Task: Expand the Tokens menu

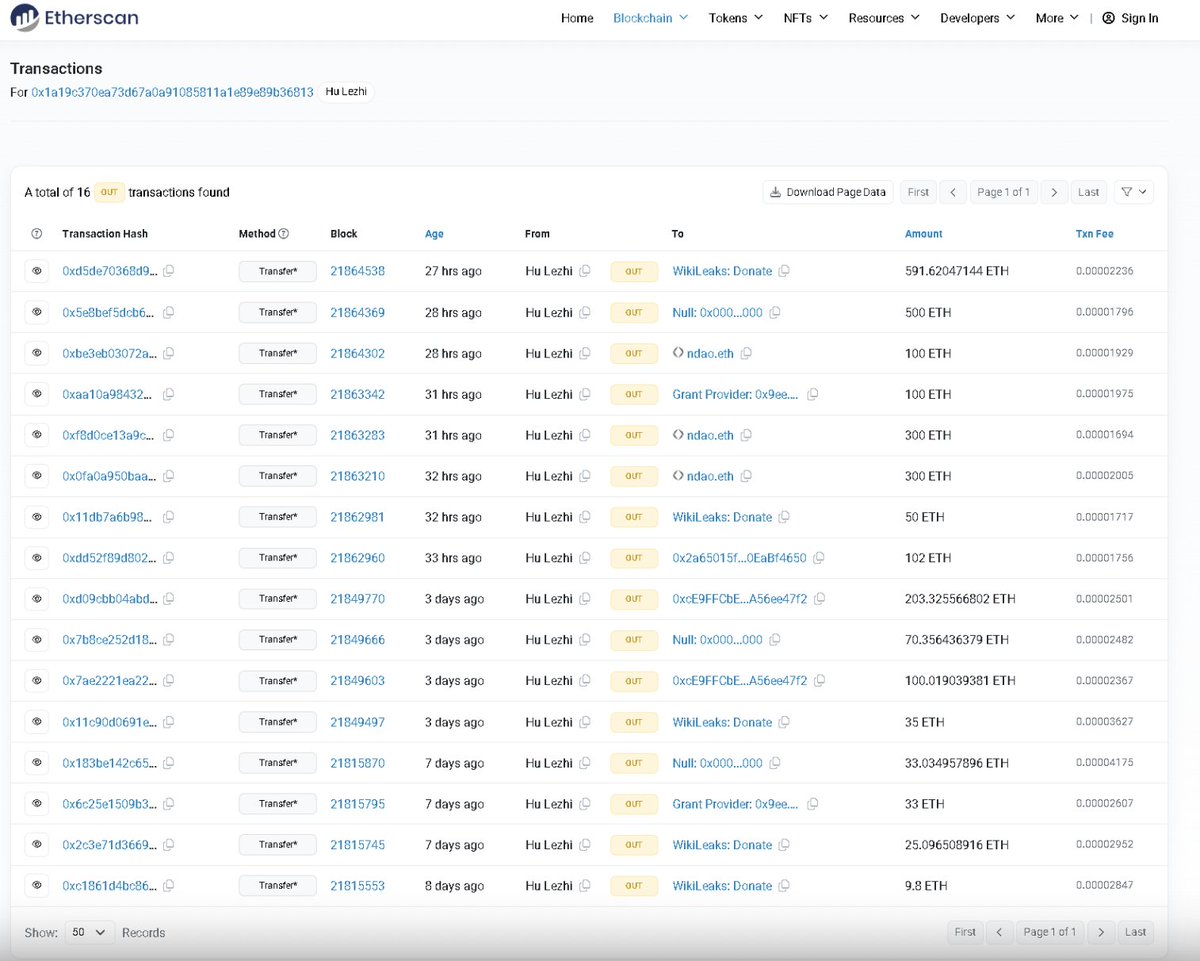Action: 736,18
